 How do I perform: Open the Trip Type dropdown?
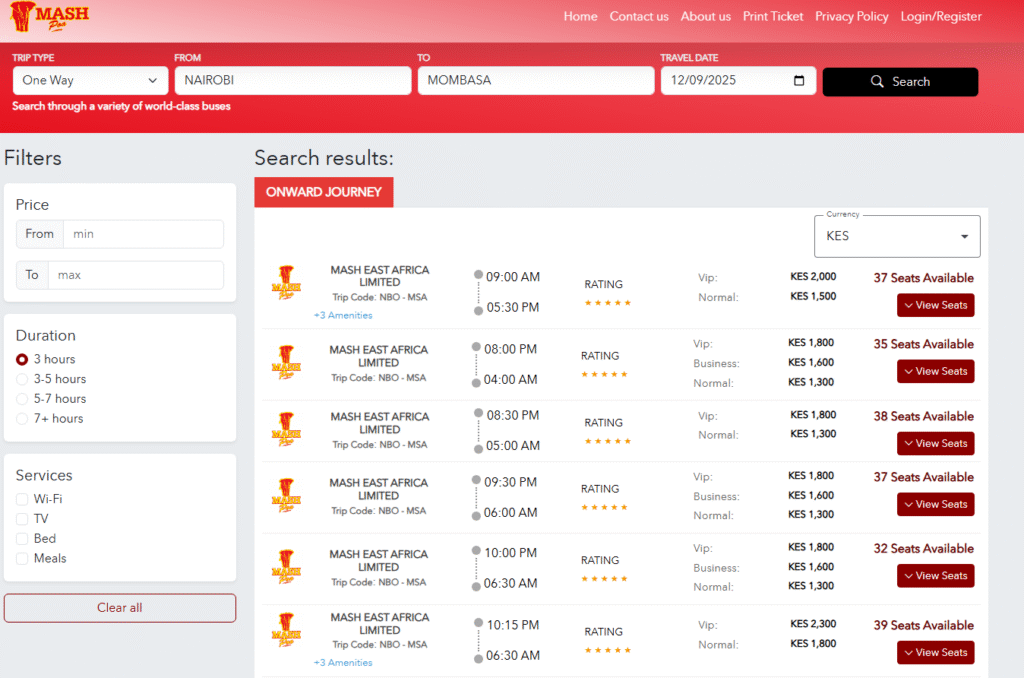tap(90, 80)
